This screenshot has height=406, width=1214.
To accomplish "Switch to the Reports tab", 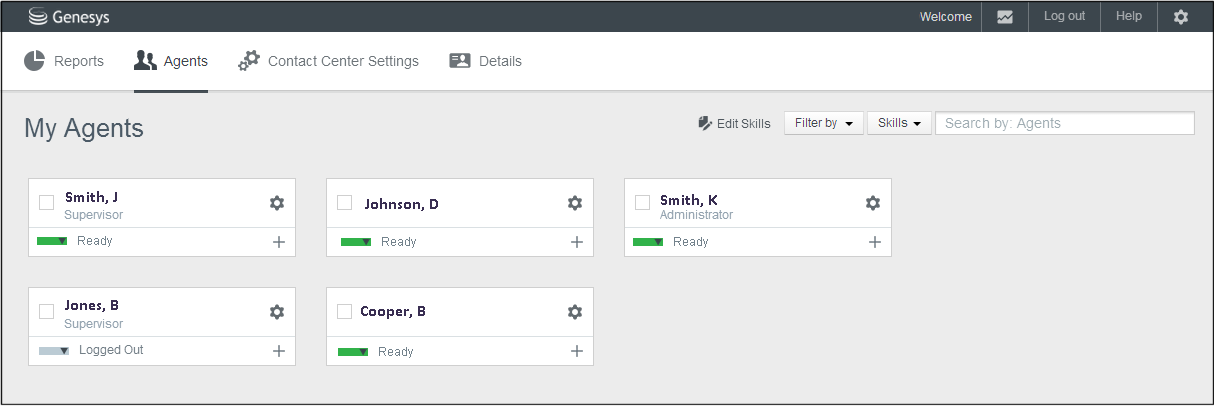I will click(x=64, y=61).
